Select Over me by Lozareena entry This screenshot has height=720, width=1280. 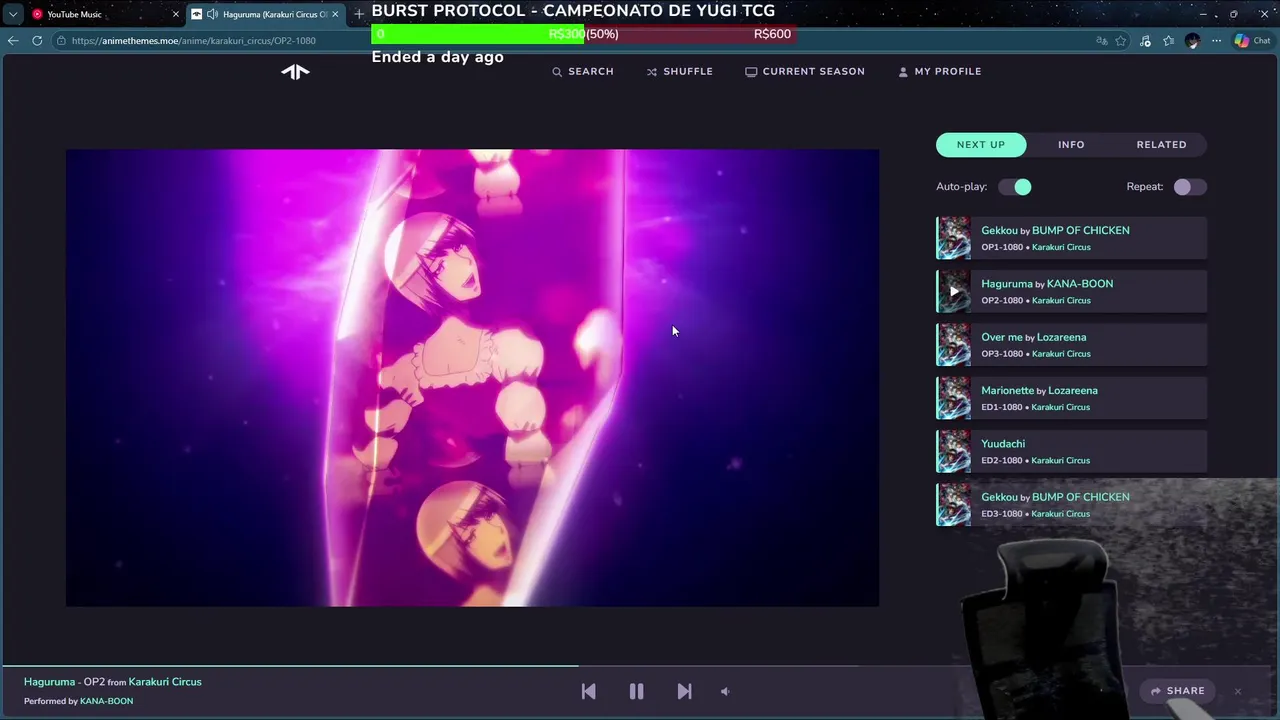tap(1071, 345)
